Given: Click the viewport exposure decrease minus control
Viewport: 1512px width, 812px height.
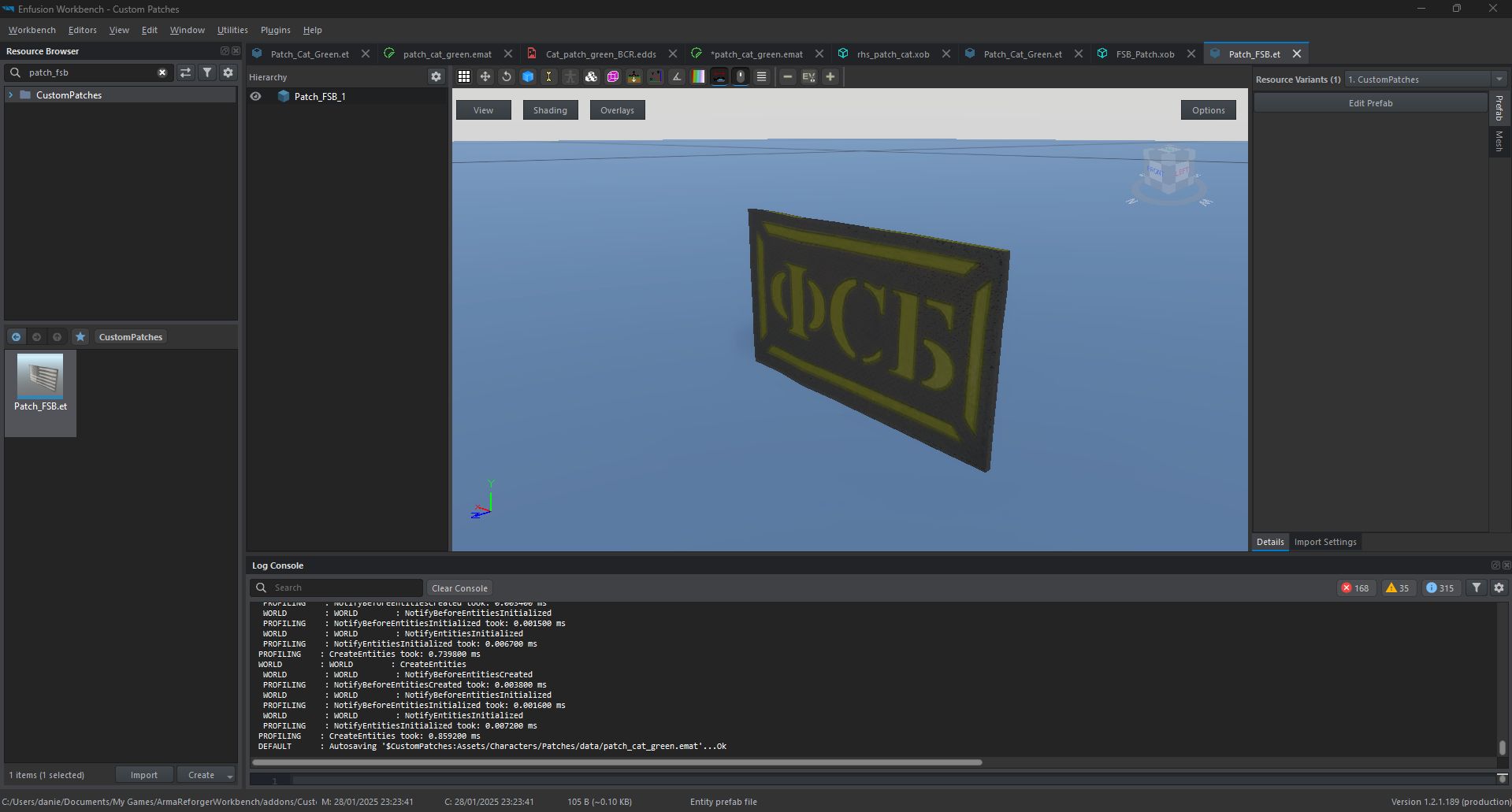Looking at the screenshot, I should (788, 76).
